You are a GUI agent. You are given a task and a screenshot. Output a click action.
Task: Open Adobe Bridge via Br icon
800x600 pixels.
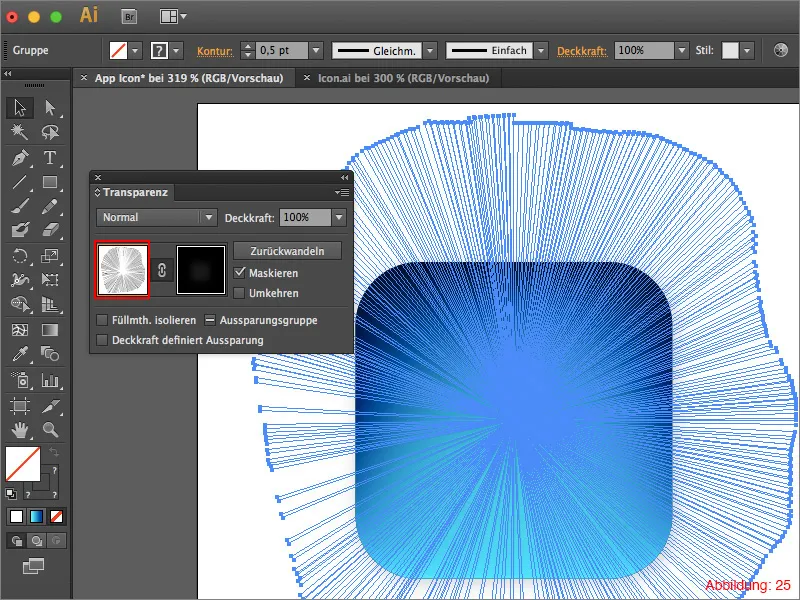(130, 17)
